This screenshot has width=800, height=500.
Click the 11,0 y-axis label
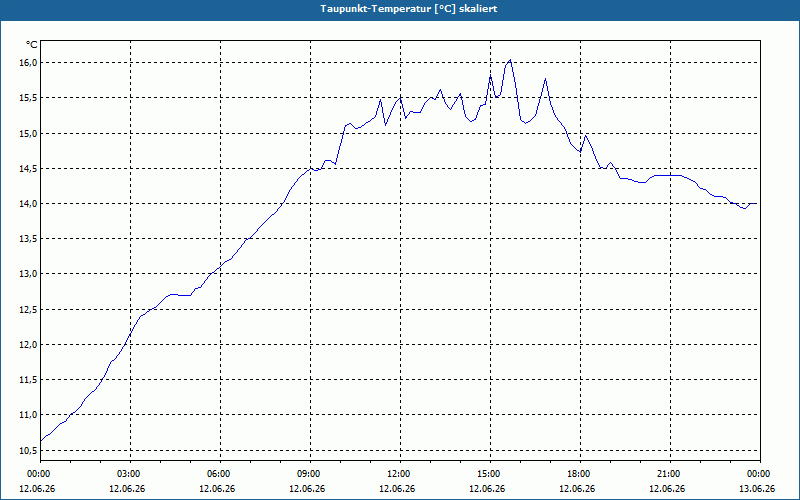click(29, 415)
